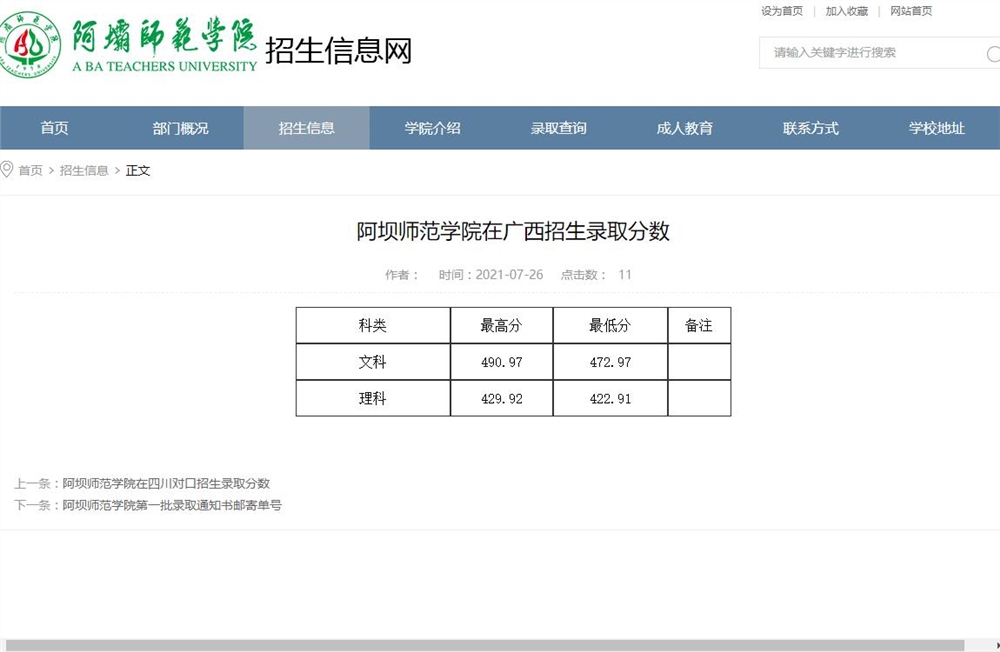Click the 理科 row label cell
1000x652 pixels.
click(x=373, y=399)
